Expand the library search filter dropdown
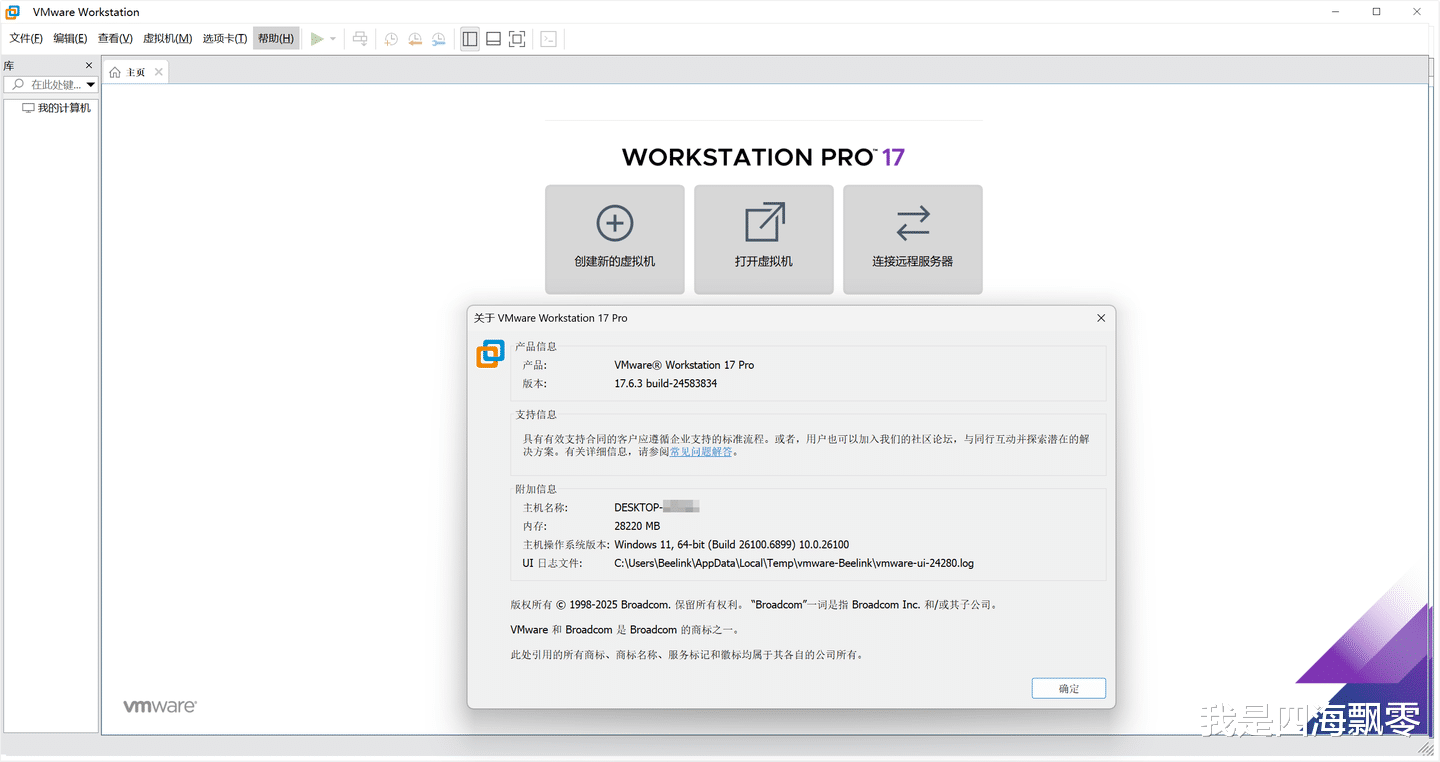 coord(91,85)
